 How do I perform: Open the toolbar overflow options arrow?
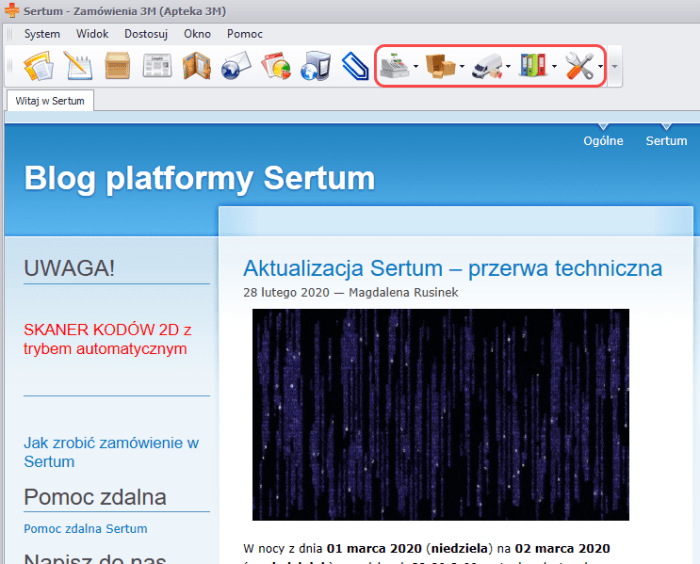pos(614,68)
